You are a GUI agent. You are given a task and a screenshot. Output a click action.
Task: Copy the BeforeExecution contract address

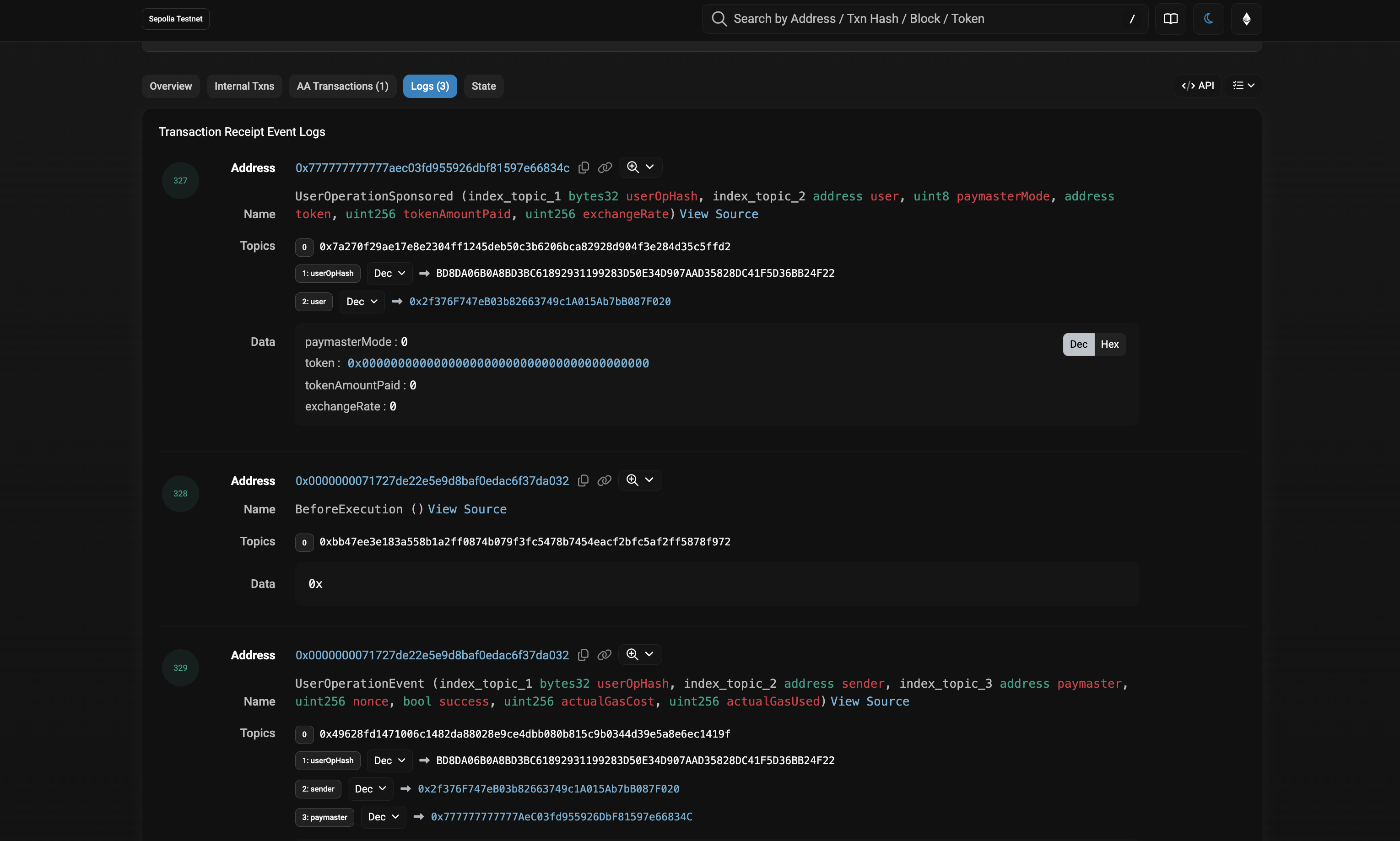(583, 480)
